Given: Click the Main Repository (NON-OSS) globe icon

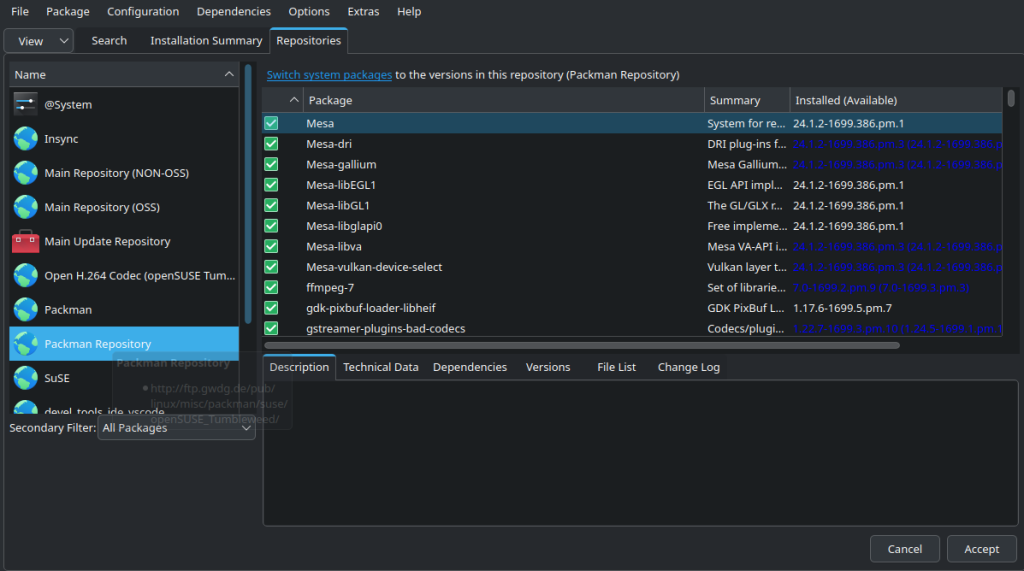Looking at the screenshot, I should click(25, 173).
